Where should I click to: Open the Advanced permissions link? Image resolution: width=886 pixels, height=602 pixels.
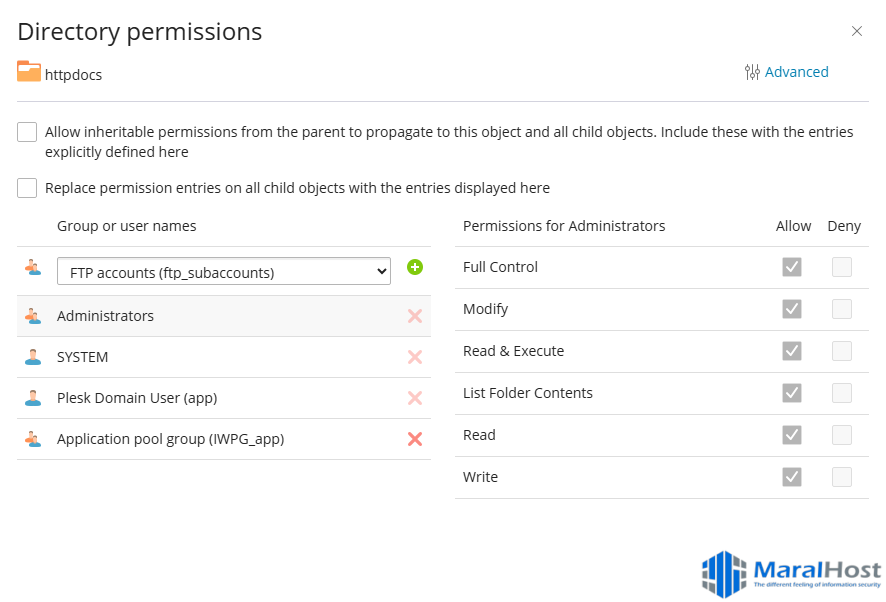[796, 72]
